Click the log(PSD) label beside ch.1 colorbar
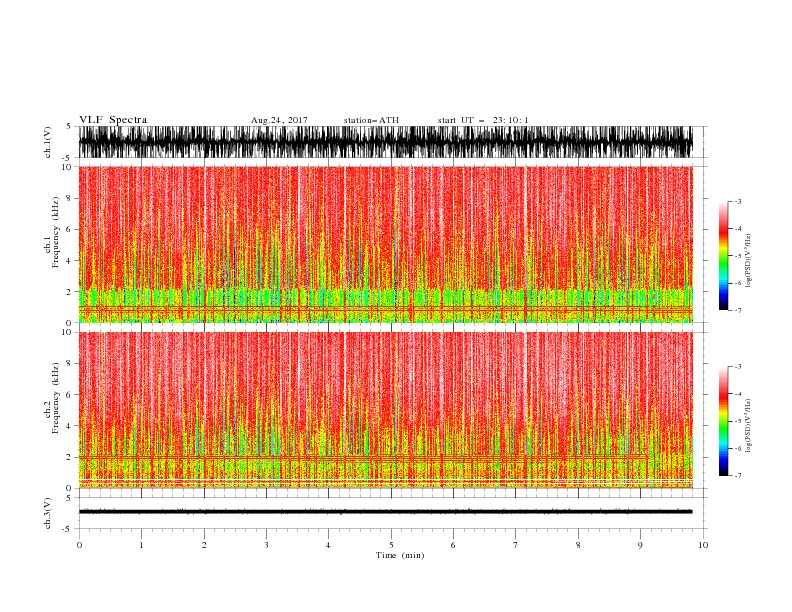This screenshot has height=612, width=792. tap(748, 261)
